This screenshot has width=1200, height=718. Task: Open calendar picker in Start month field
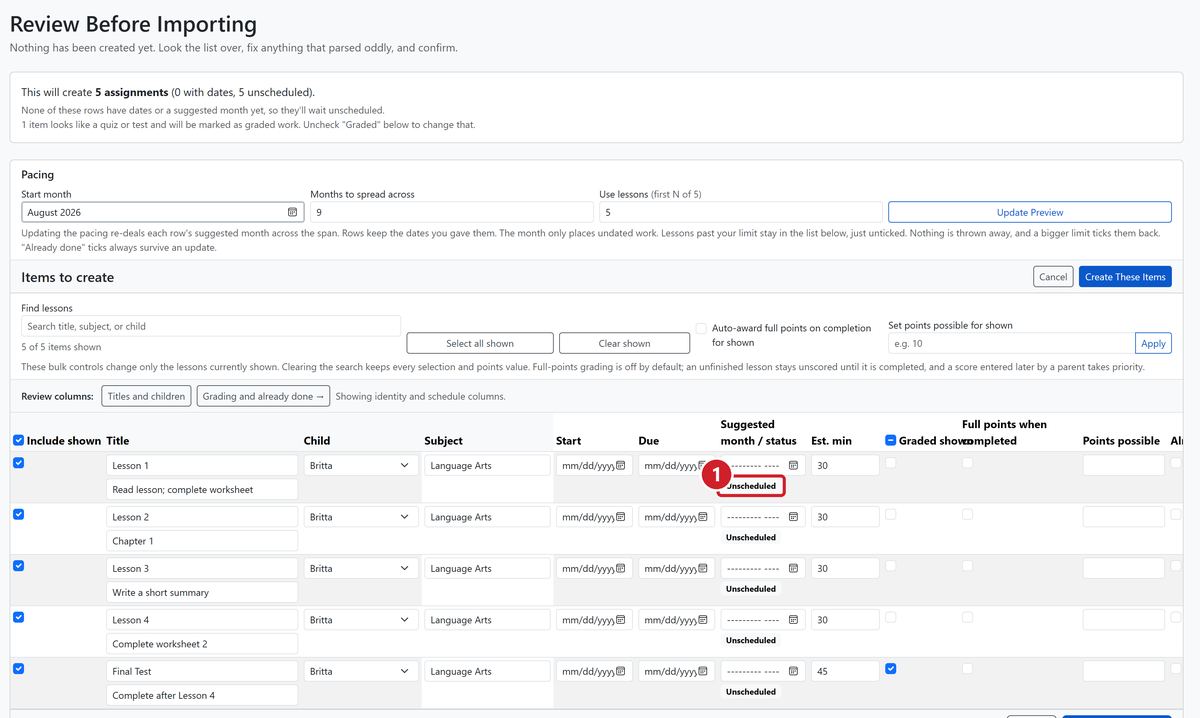[x=292, y=212]
